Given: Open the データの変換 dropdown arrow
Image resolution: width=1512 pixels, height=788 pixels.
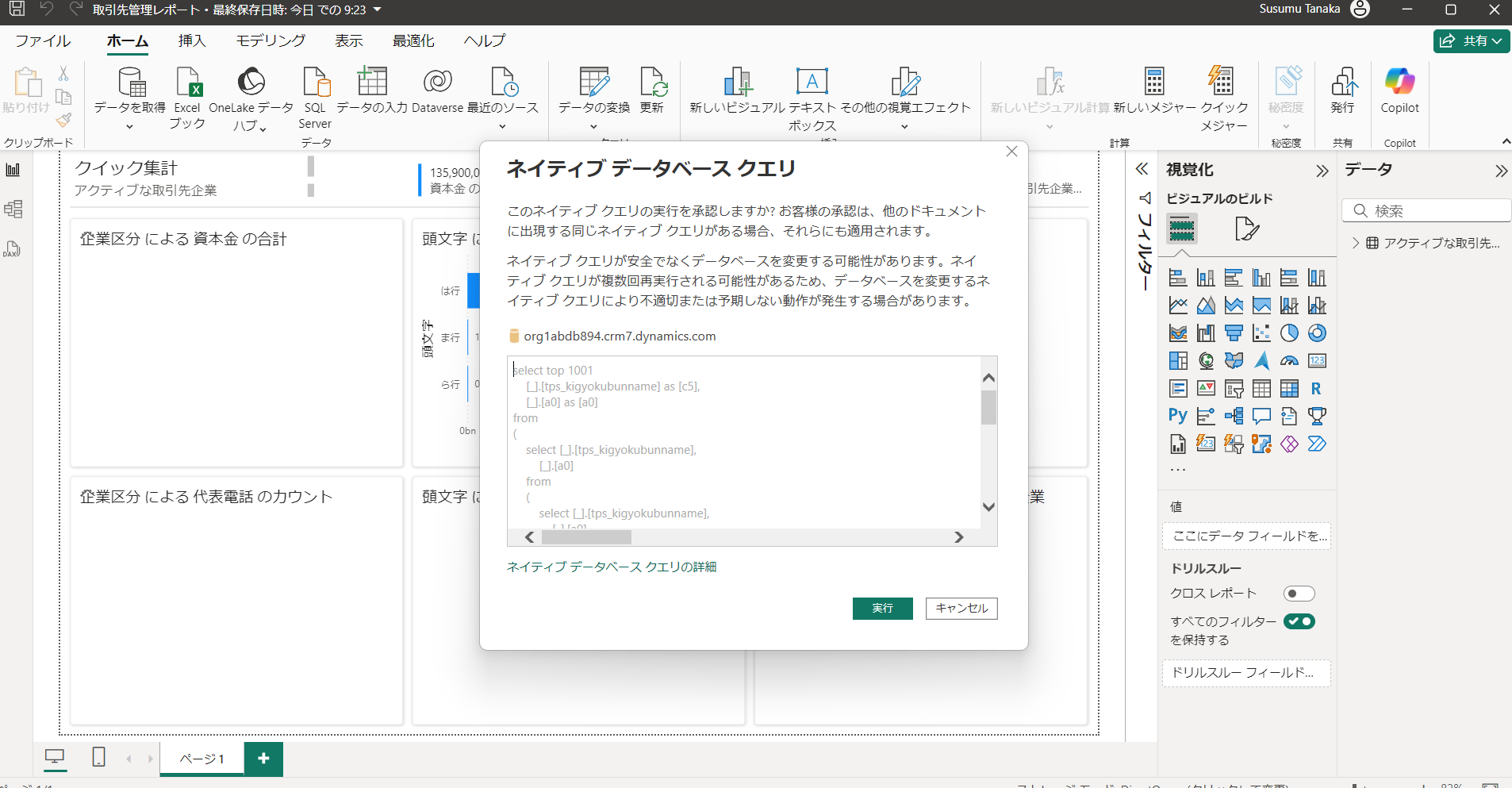Looking at the screenshot, I should pyautogui.click(x=593, y=127).
